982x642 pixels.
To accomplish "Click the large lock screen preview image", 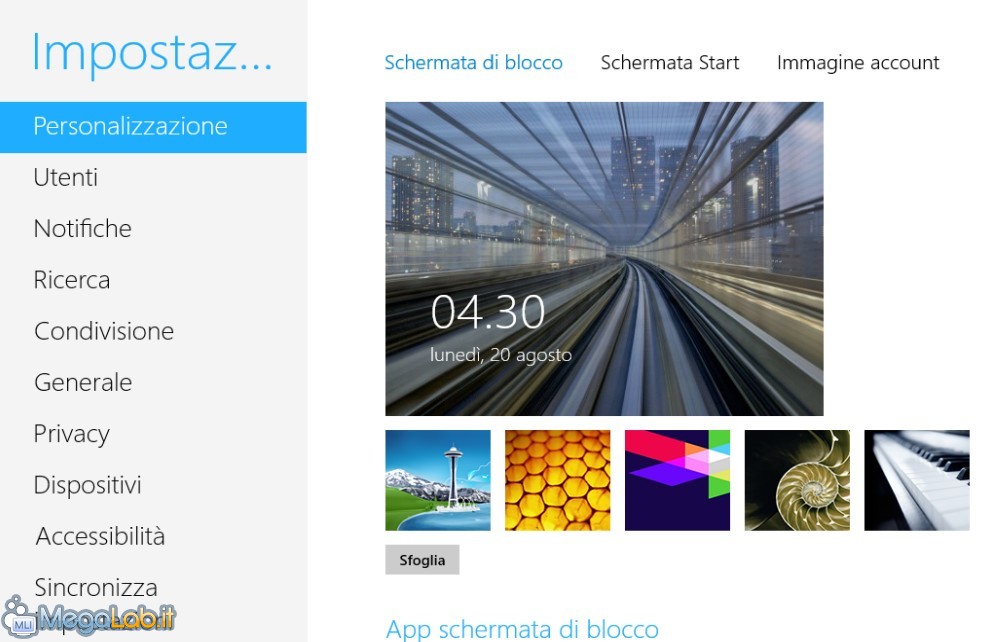I will (604, 259).
